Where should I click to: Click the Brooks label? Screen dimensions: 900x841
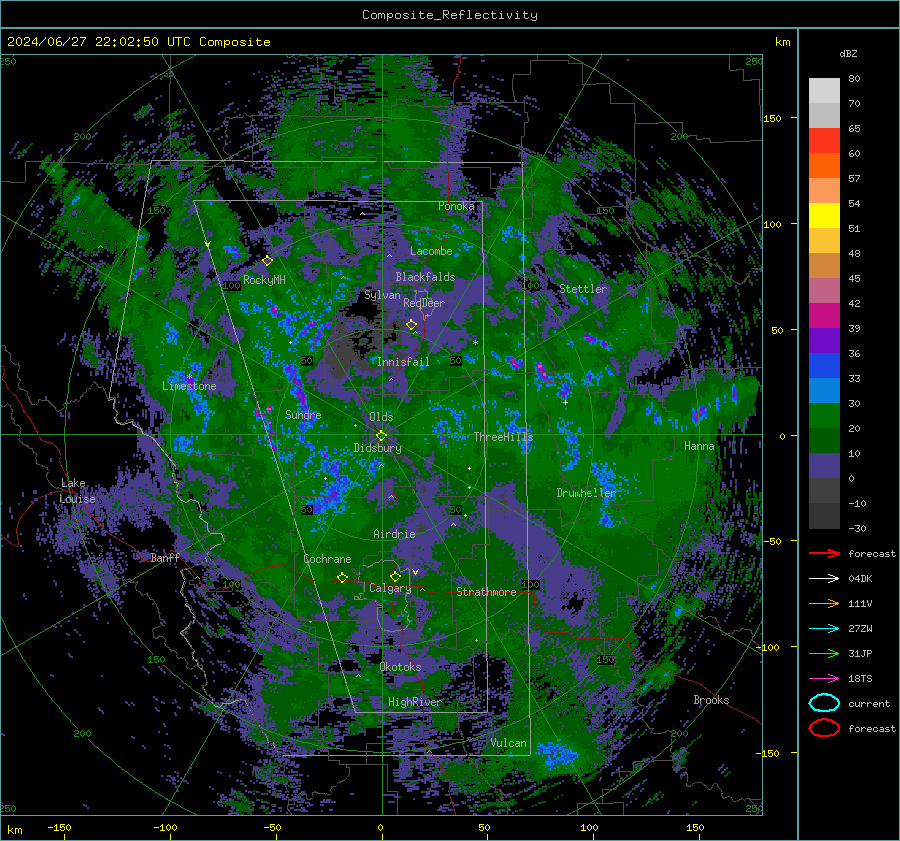(x=711, y=700)
